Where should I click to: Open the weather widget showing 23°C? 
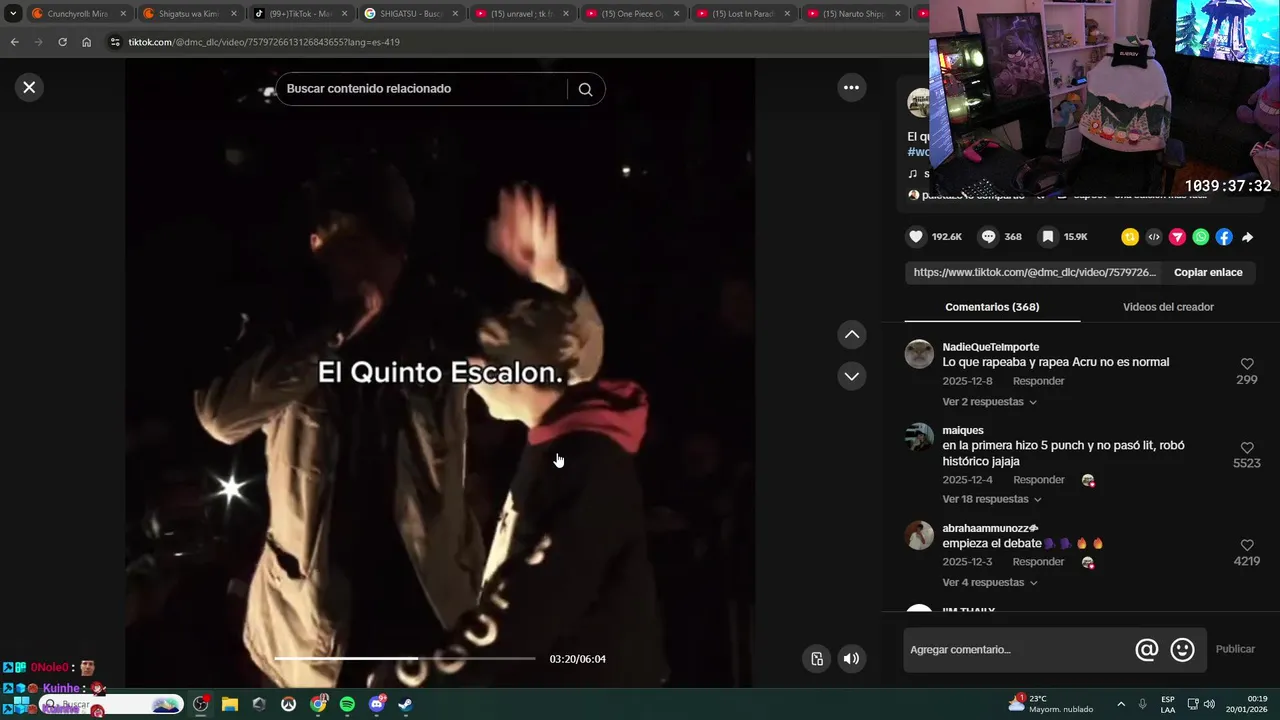click(x=1050, y=704)
